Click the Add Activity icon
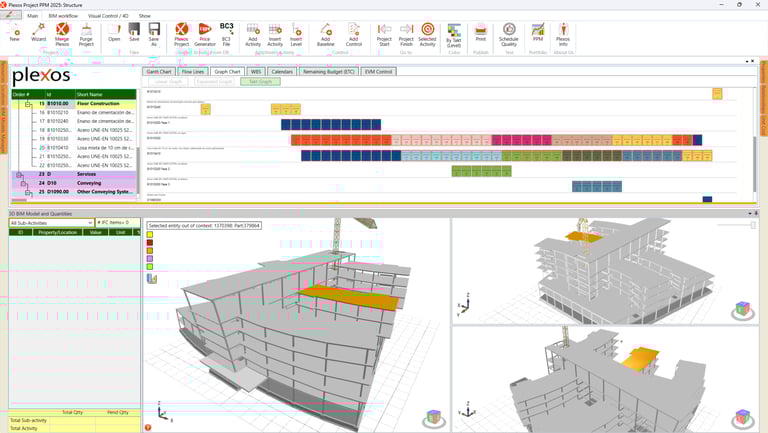The width and height of the screenshot is (768, 433). [253, 34]
